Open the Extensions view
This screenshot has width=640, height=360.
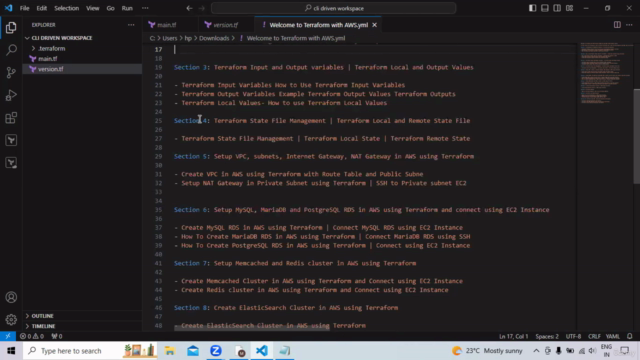[x=11, y=118]
